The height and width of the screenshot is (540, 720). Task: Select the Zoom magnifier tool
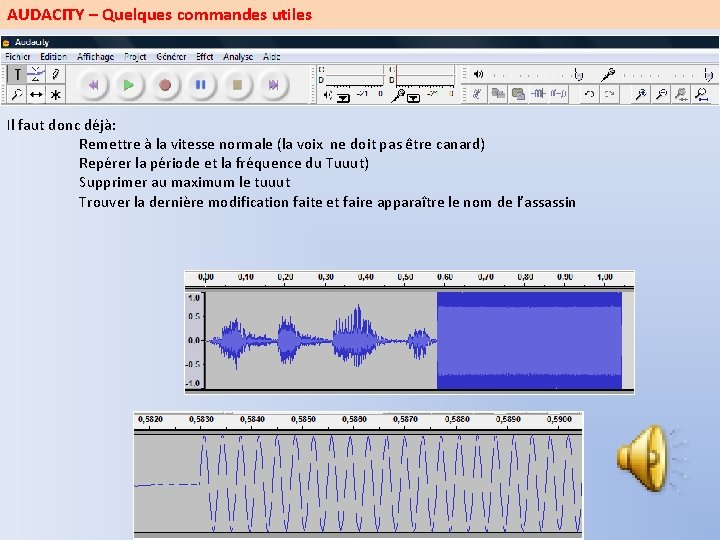[x=17, y=95]
